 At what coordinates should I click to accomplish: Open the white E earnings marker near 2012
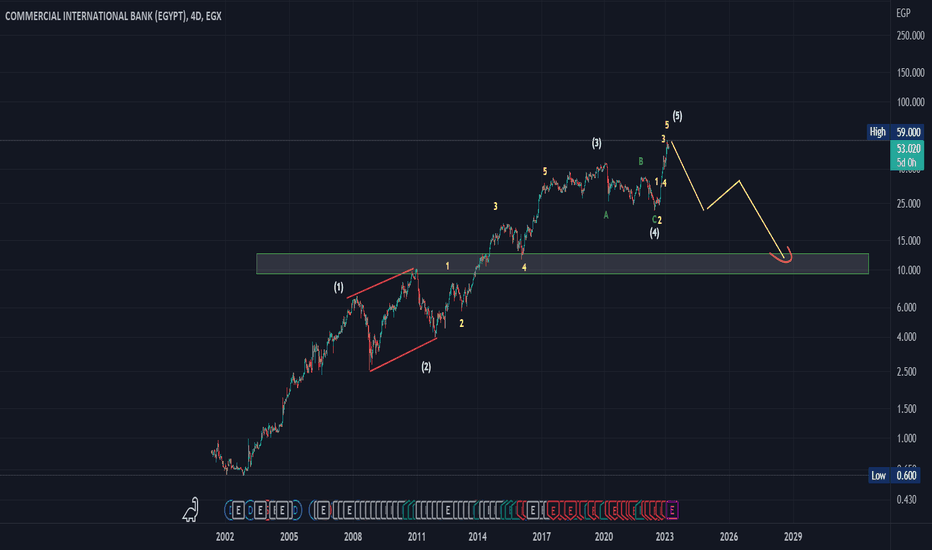tap(448, 510)
